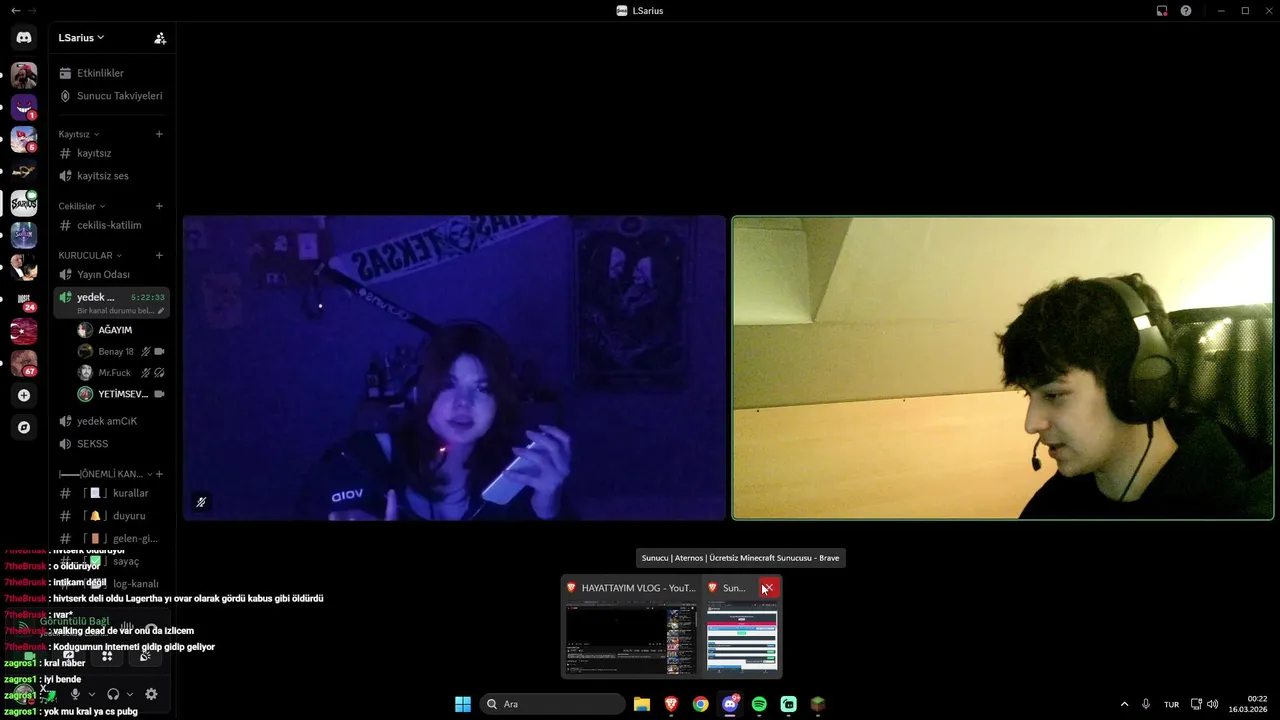Open the server with purple ghost avatar

click(x=24, y=107)
